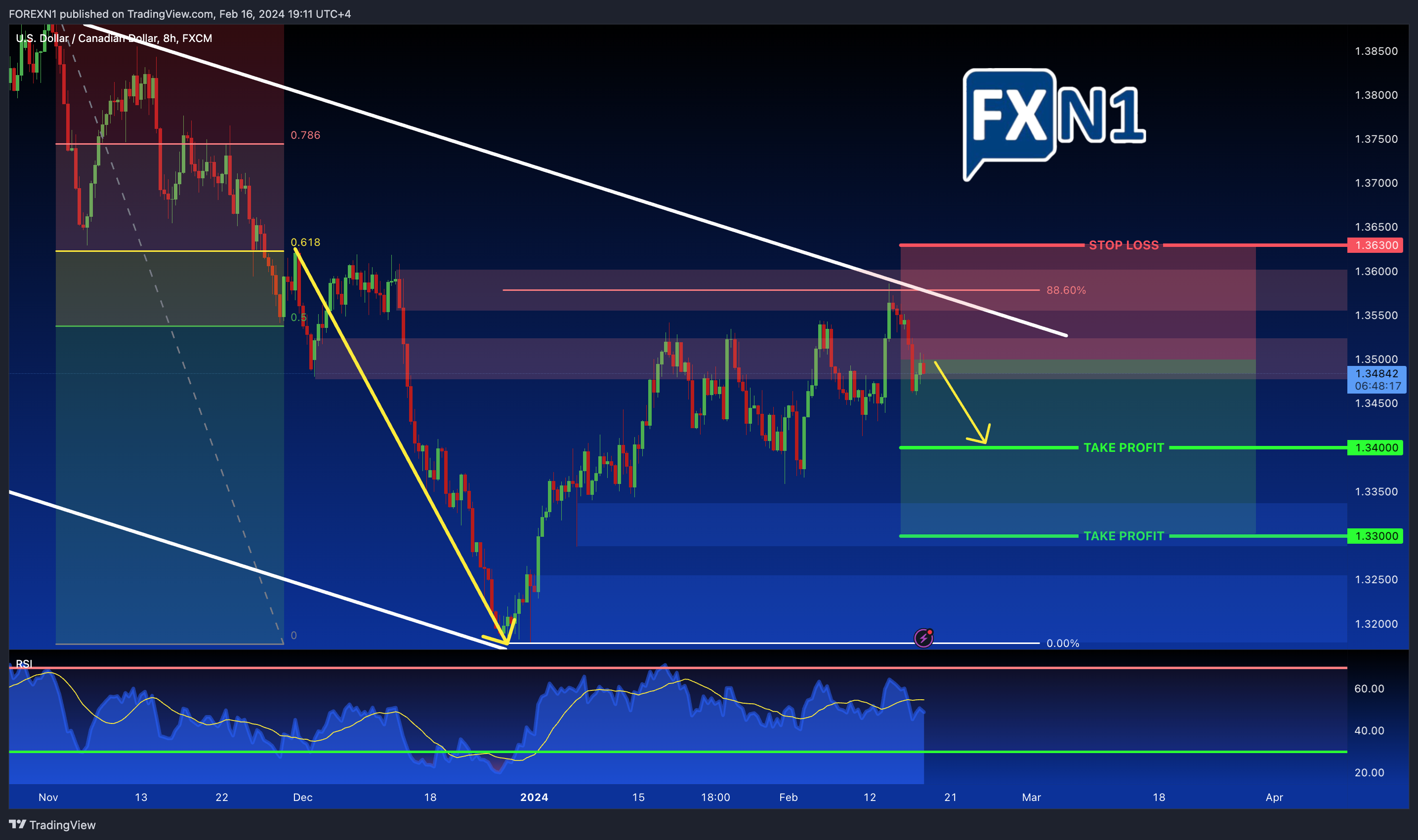Click the Feb label on time axis
Viewport: 1418px width, 840px height.
(788, 797)
